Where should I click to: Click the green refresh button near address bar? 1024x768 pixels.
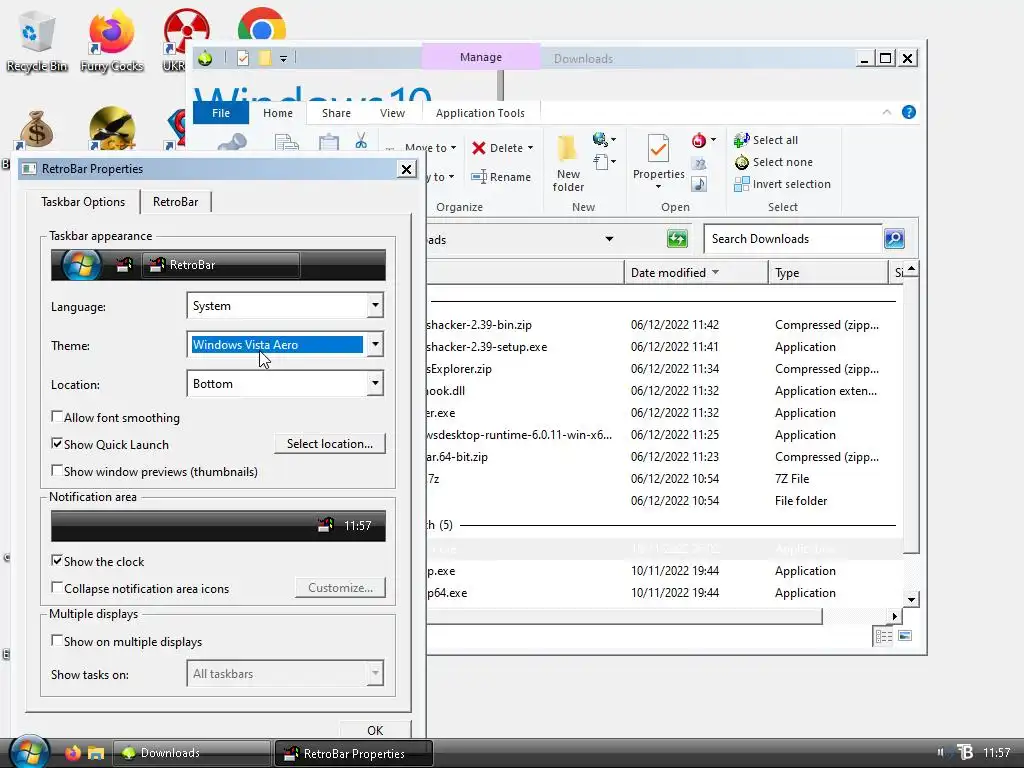pyautogui.click(x=677, y=239)
